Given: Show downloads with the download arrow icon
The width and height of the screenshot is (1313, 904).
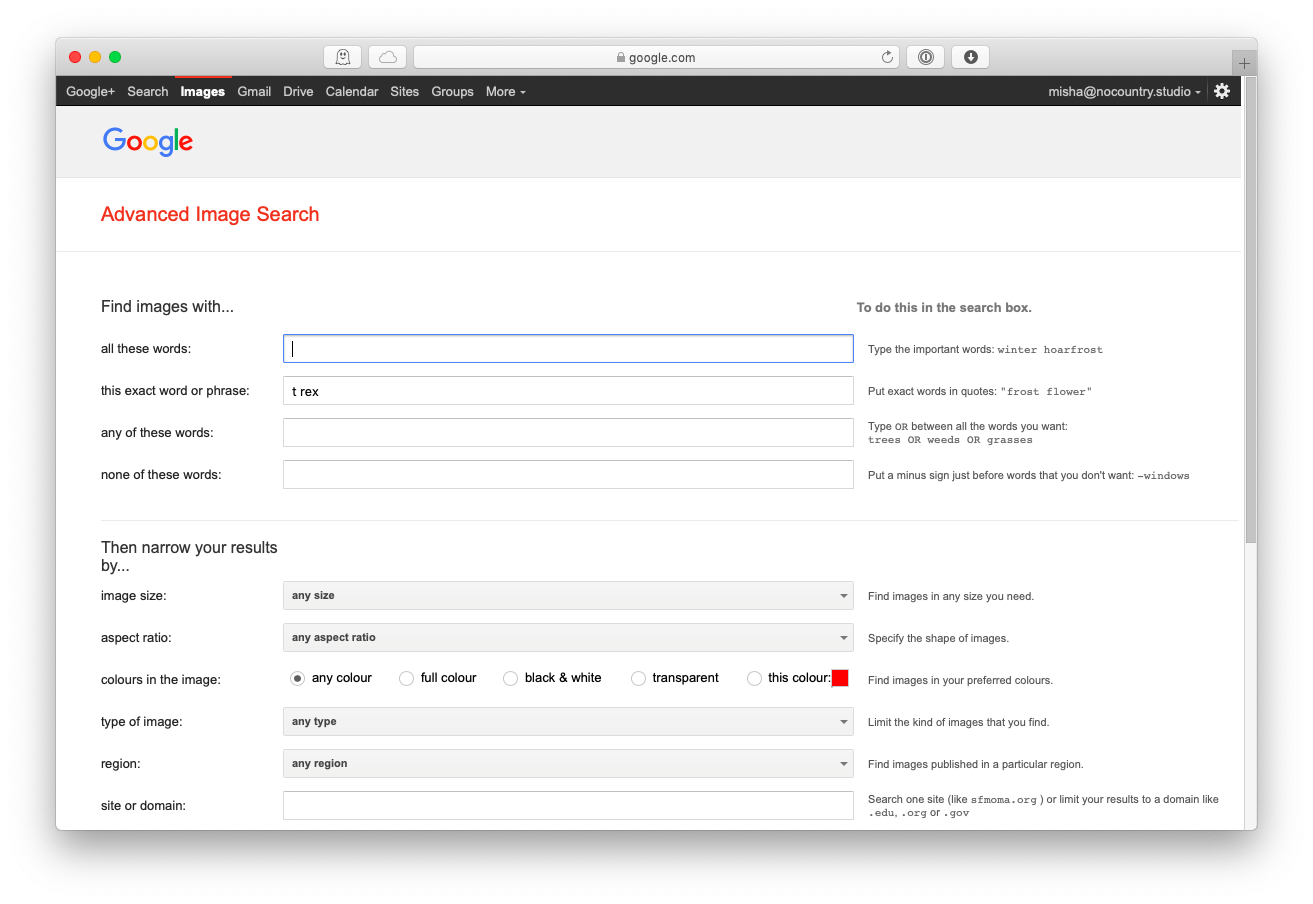Looking at the screenshot, I should click(970, 57).
